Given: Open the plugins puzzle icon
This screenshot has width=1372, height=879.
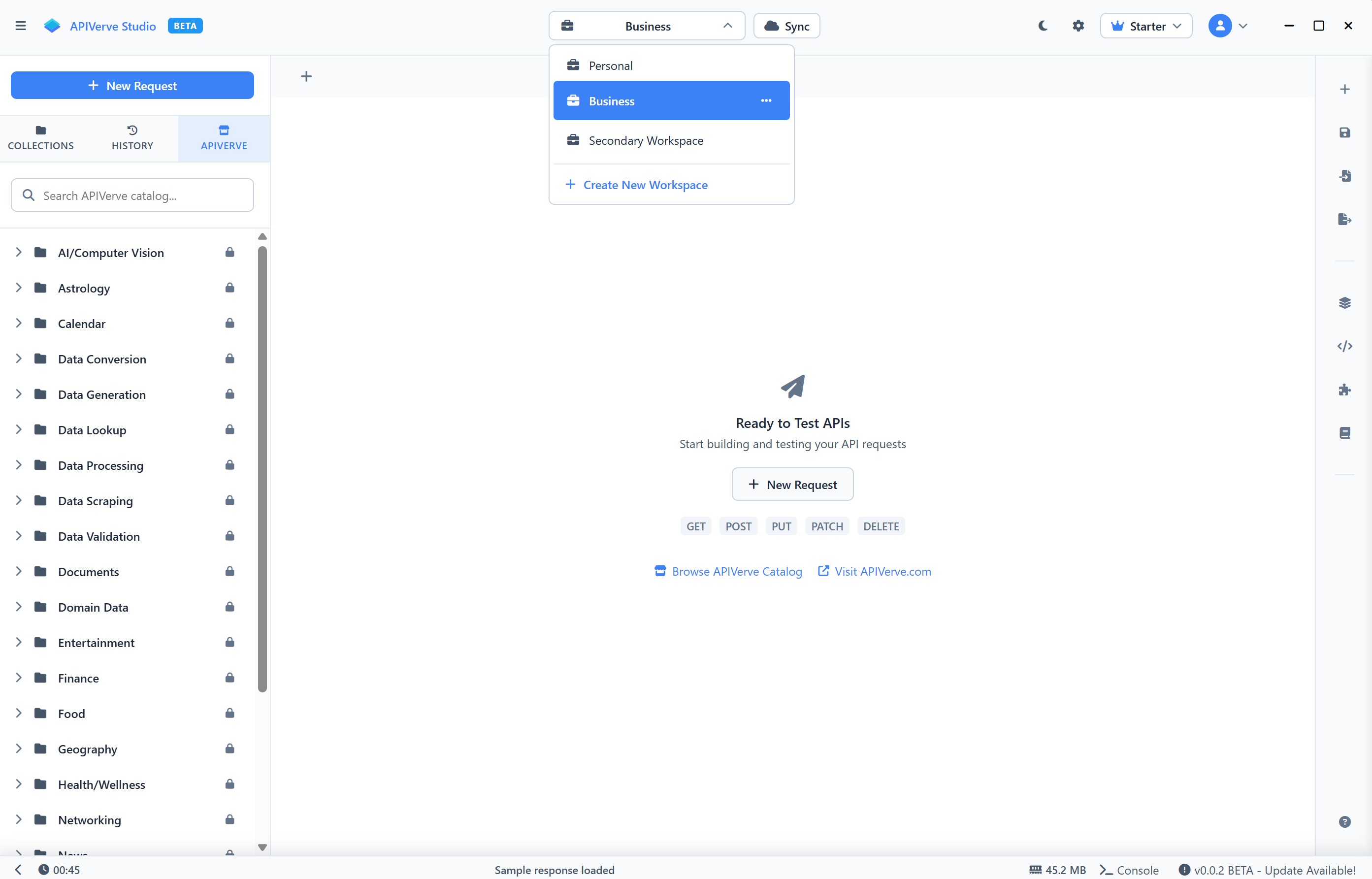Looking at the screenshot, I should coord(1345,390).
